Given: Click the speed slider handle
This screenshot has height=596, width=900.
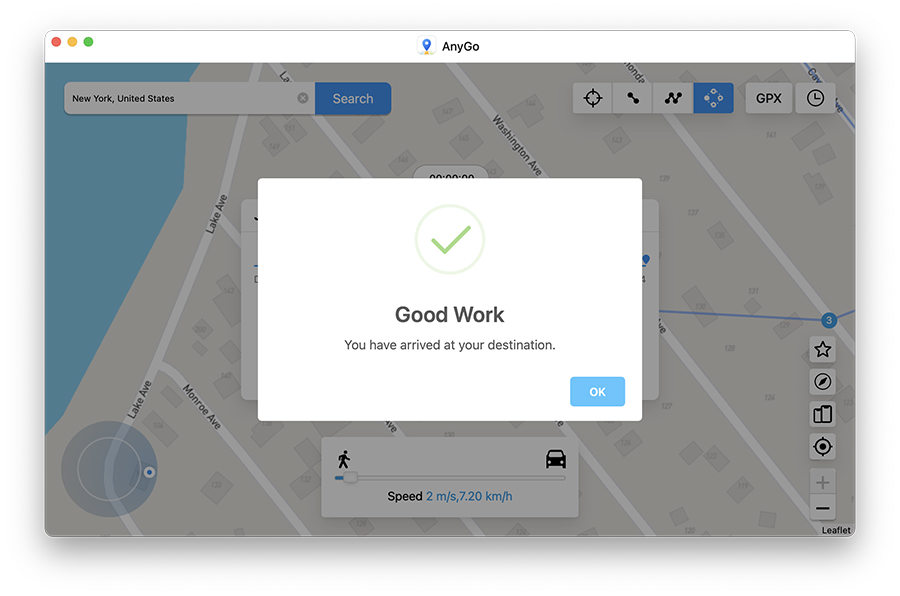Looking at the screenshot, I should click(350, 478).
